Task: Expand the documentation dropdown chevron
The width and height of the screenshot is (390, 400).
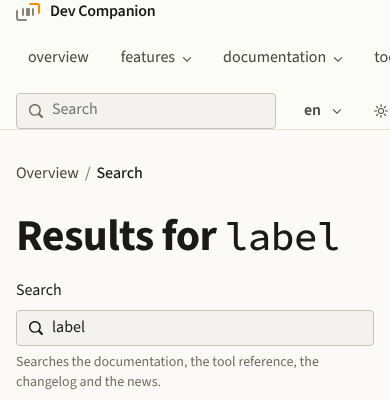Action: tap(338, 59)
